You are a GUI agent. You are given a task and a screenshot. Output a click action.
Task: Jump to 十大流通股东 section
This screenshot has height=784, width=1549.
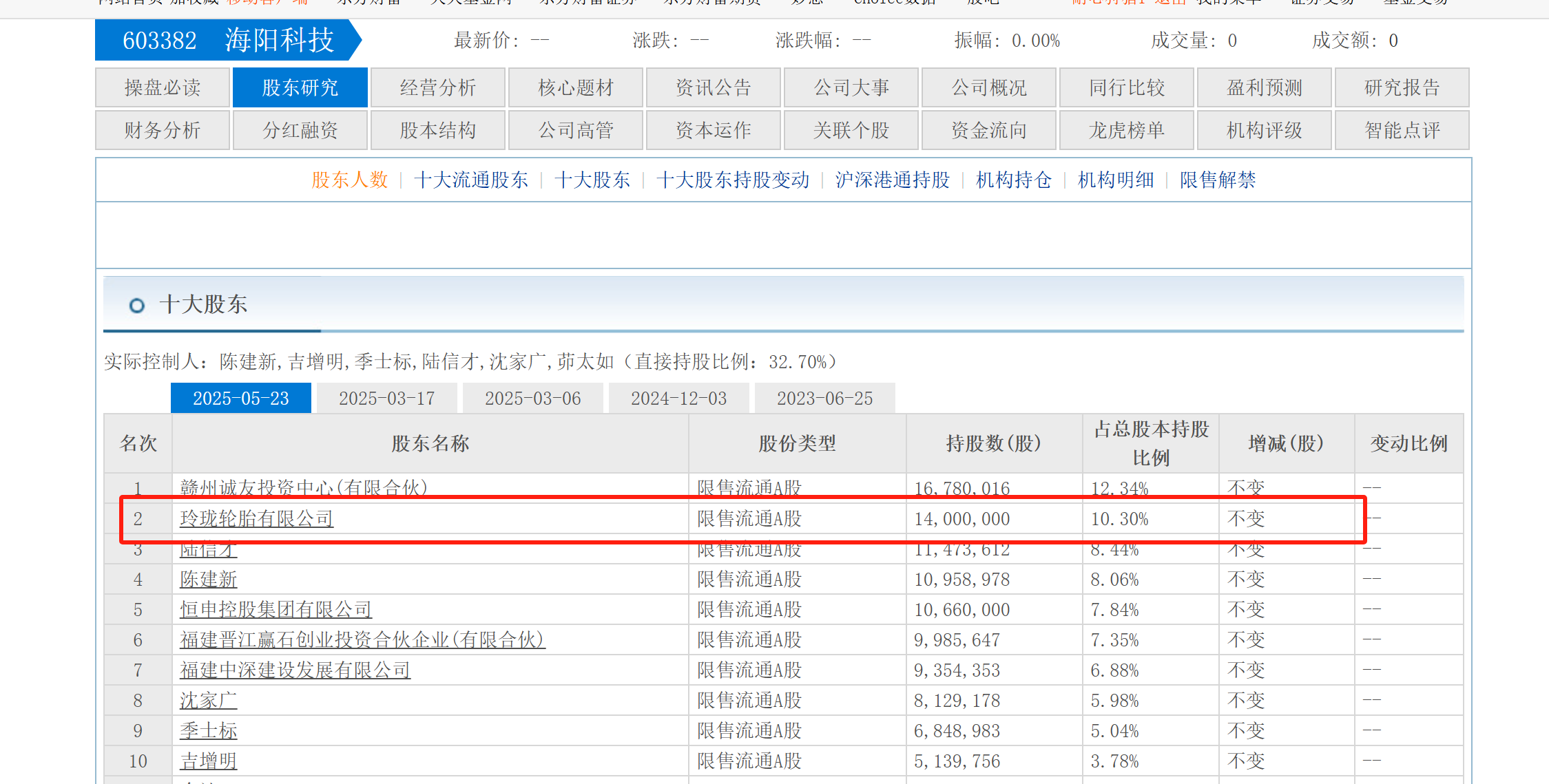pyautogui.click(x=471, y=180)
